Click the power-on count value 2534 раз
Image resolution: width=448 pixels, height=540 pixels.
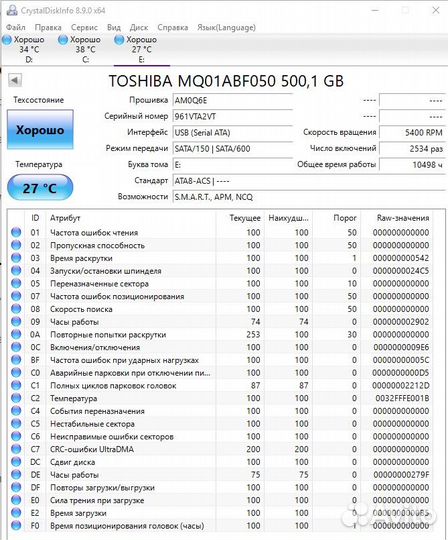pyautogui.click(x=412, y=149)
